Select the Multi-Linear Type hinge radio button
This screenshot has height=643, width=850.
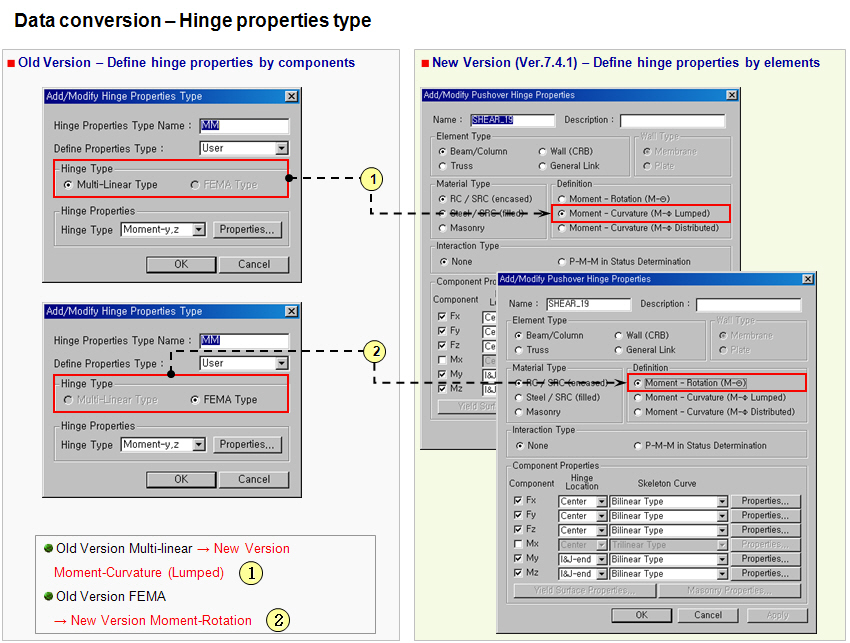68,185
